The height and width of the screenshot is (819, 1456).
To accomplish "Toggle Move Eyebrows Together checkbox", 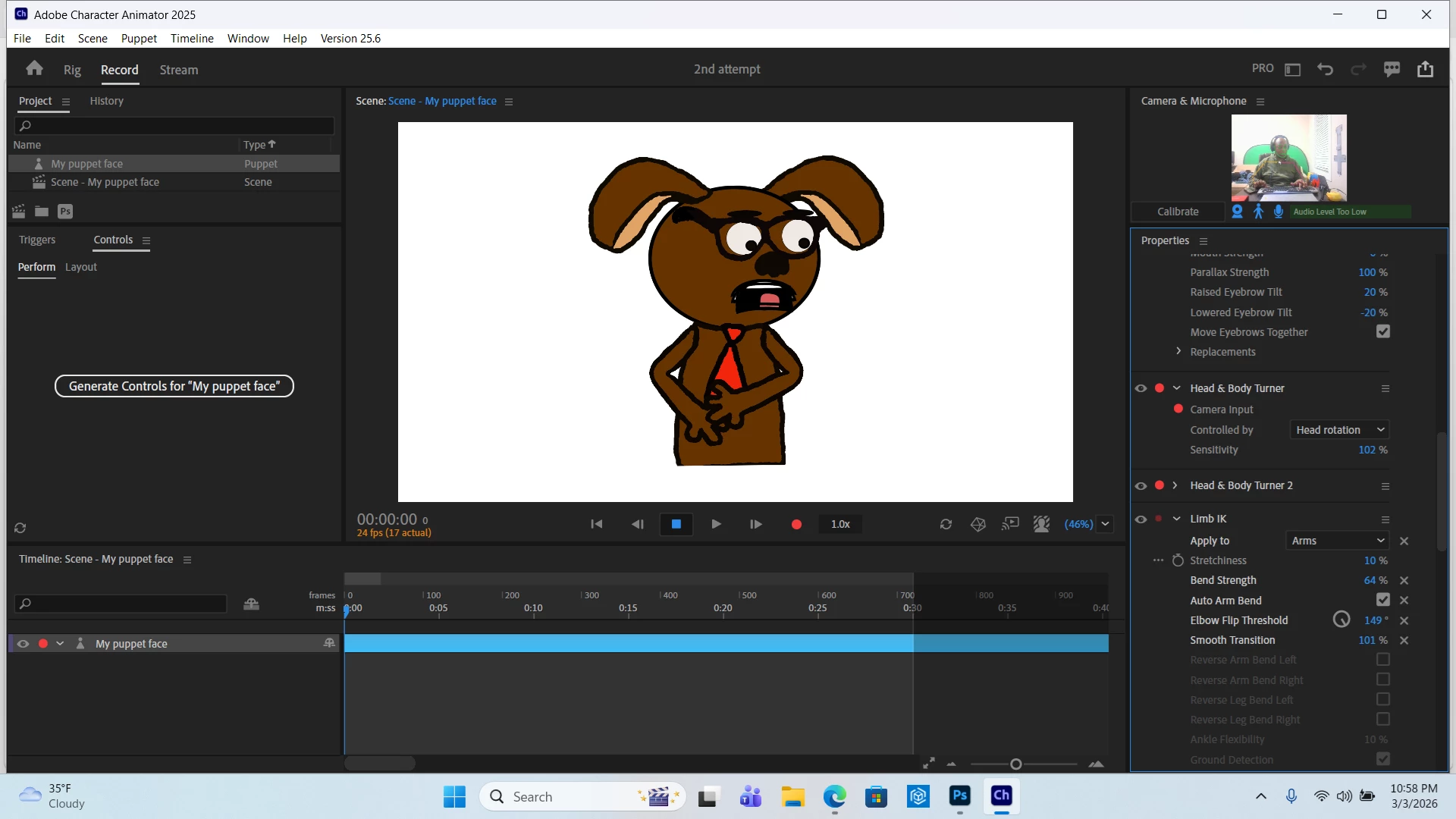I will (1383, 332).
